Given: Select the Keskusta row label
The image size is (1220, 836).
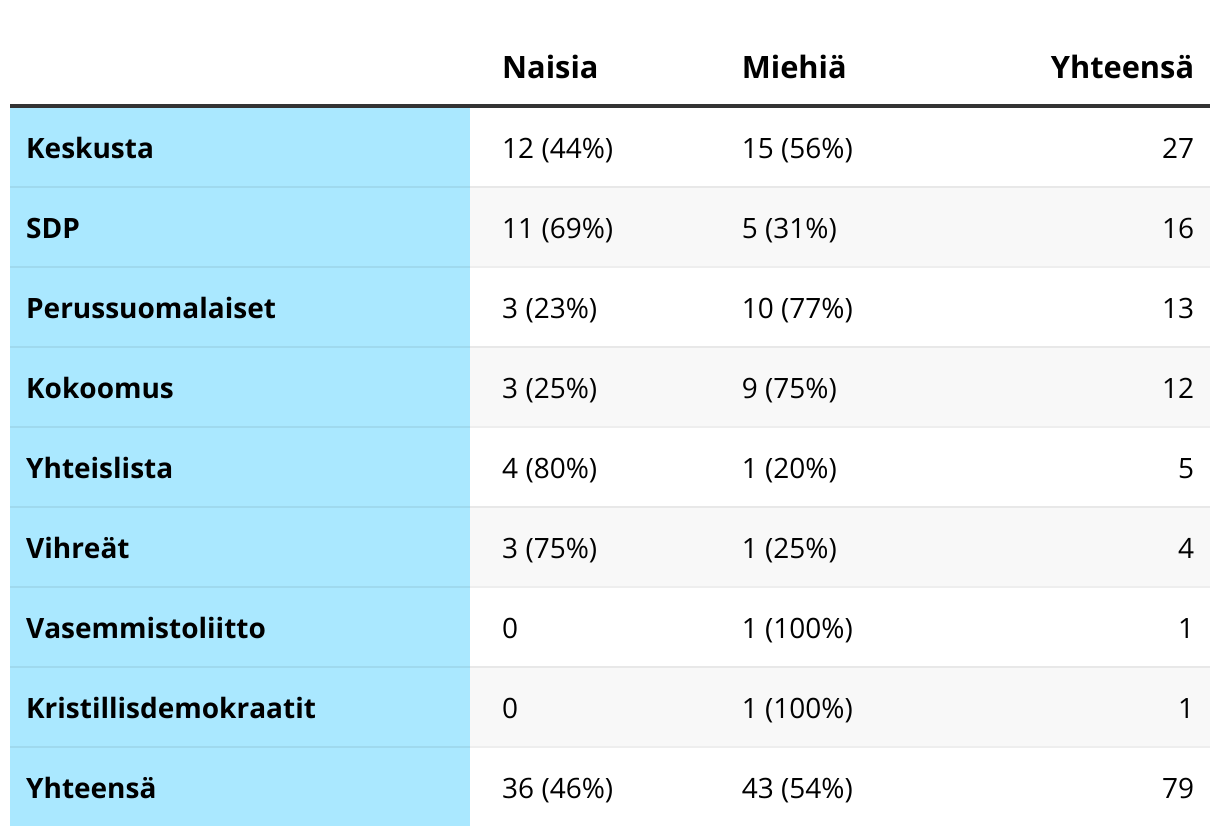Looking at the screenshot, I should click(x=90, y=148).
